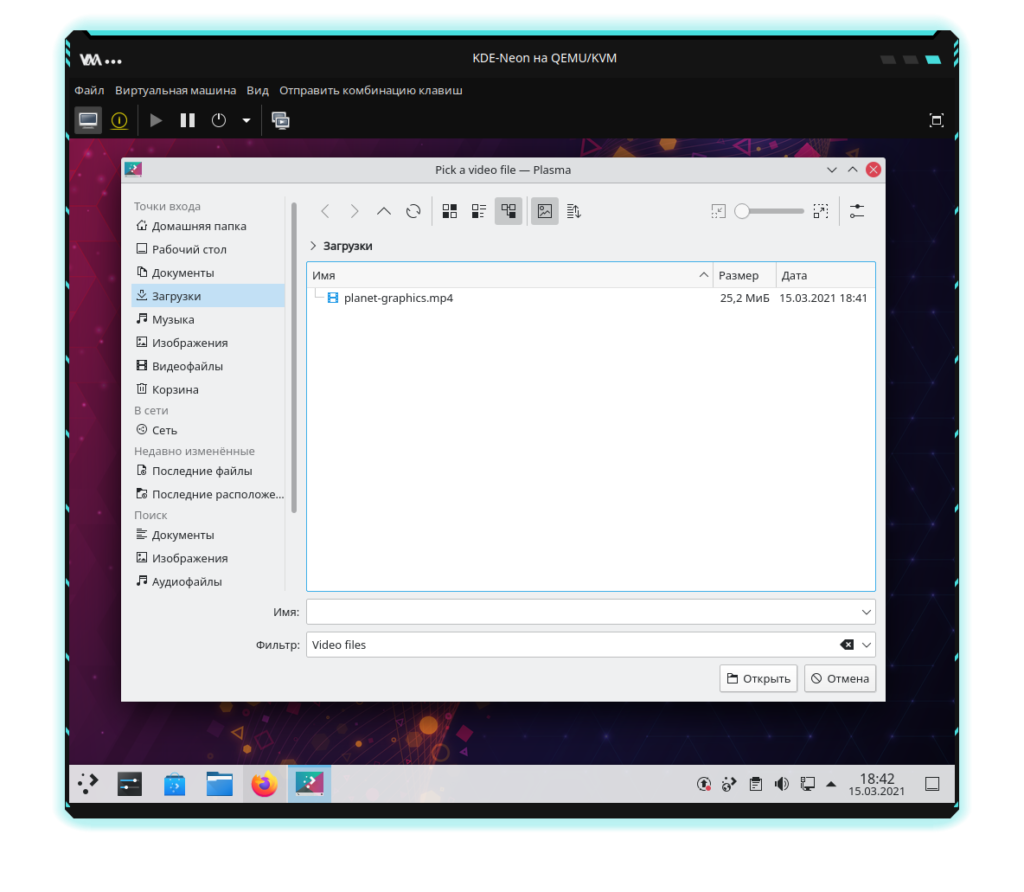
Task: Click the Открыть button
Action: point(758,678)
